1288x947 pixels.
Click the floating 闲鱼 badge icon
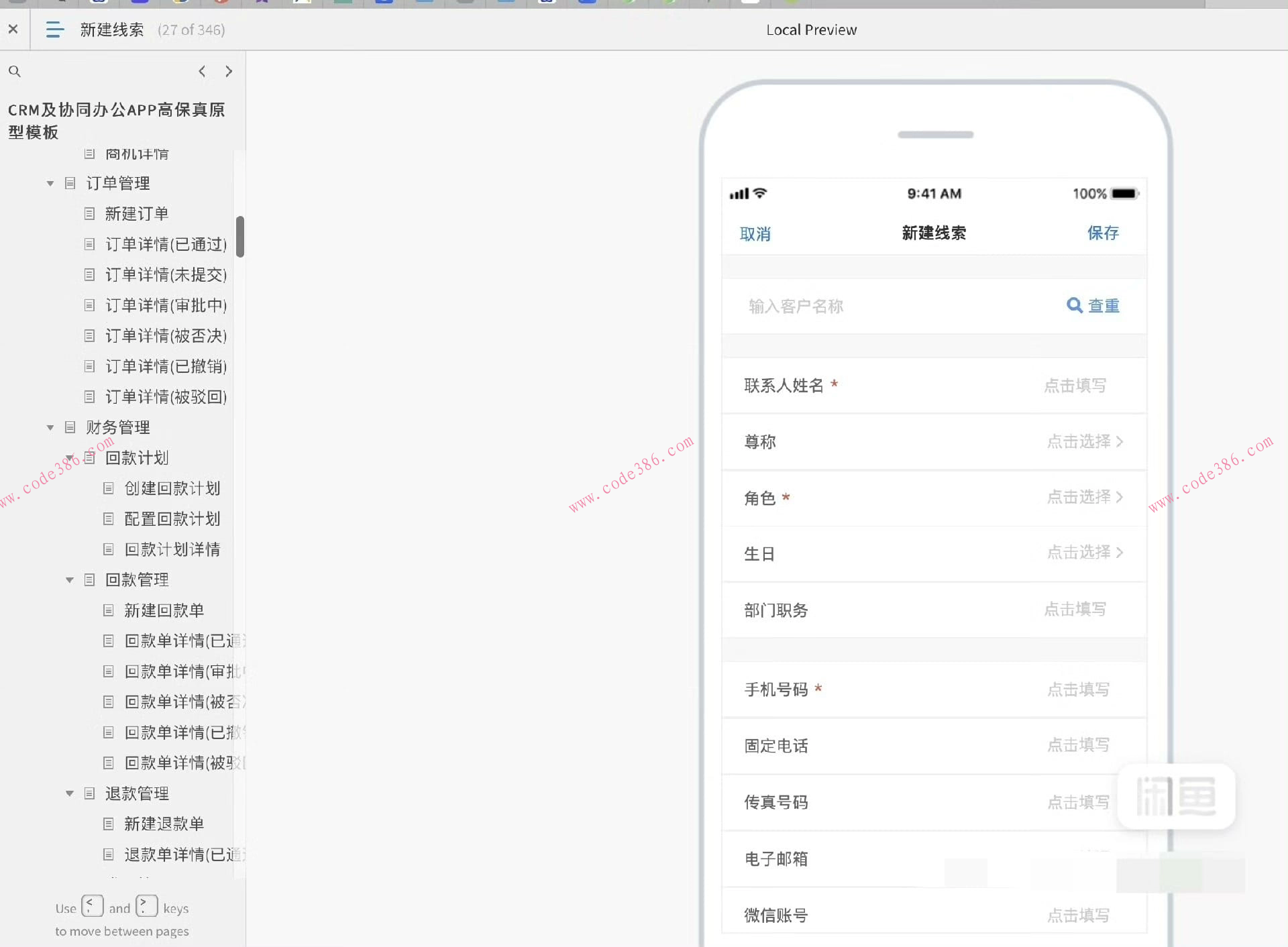(1176, 796)
